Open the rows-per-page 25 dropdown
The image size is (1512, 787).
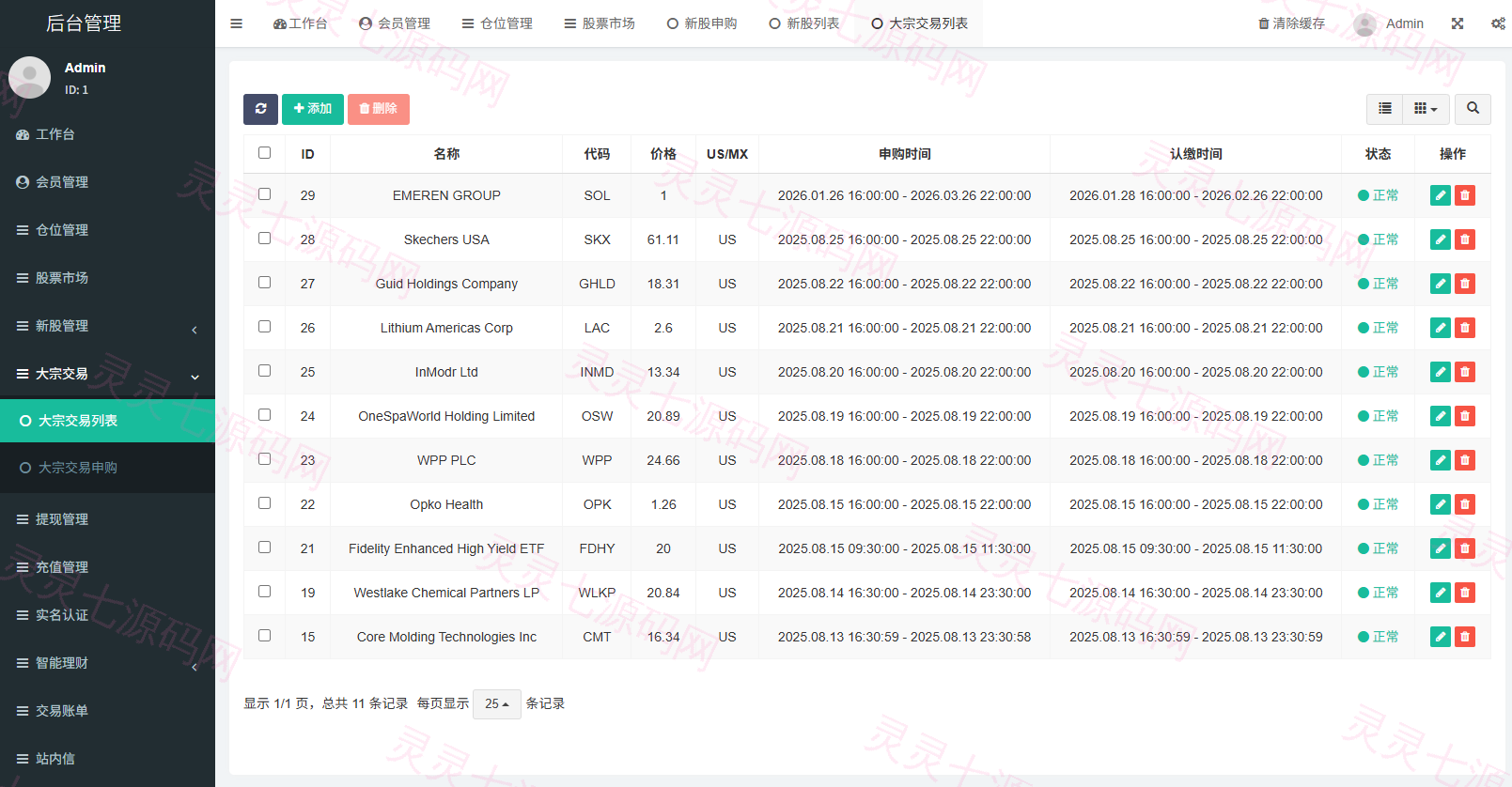pos(496,703)
